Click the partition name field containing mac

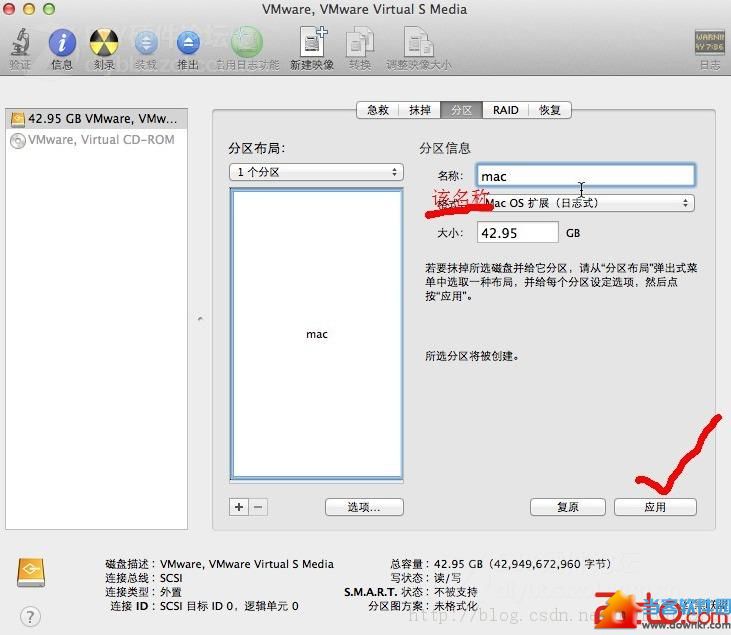(x=586, y=176)
